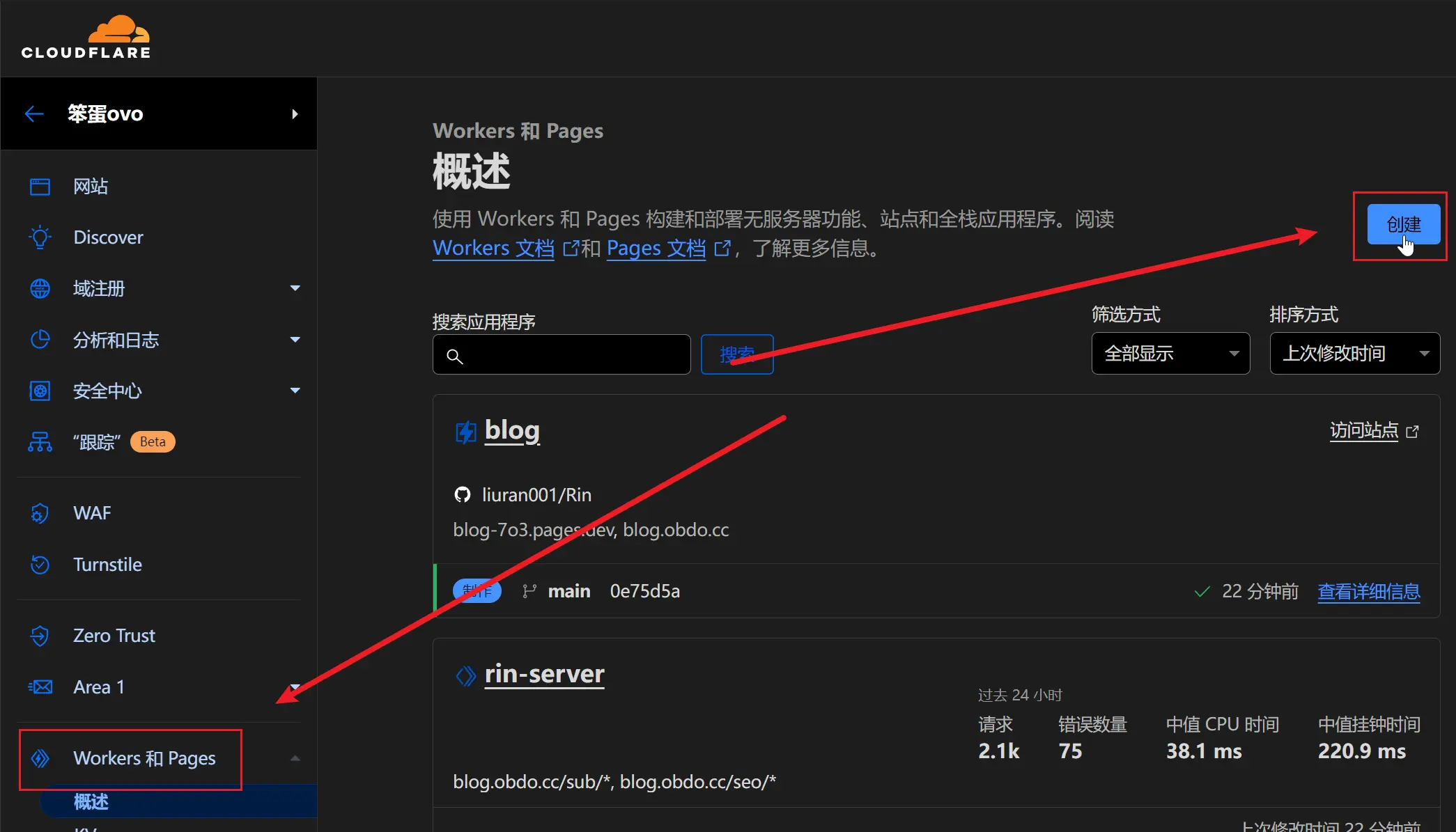The width and height of the screenshot is (1456, 832).
Task: Expand the 分析和日志 section
Action: point(295,340)
